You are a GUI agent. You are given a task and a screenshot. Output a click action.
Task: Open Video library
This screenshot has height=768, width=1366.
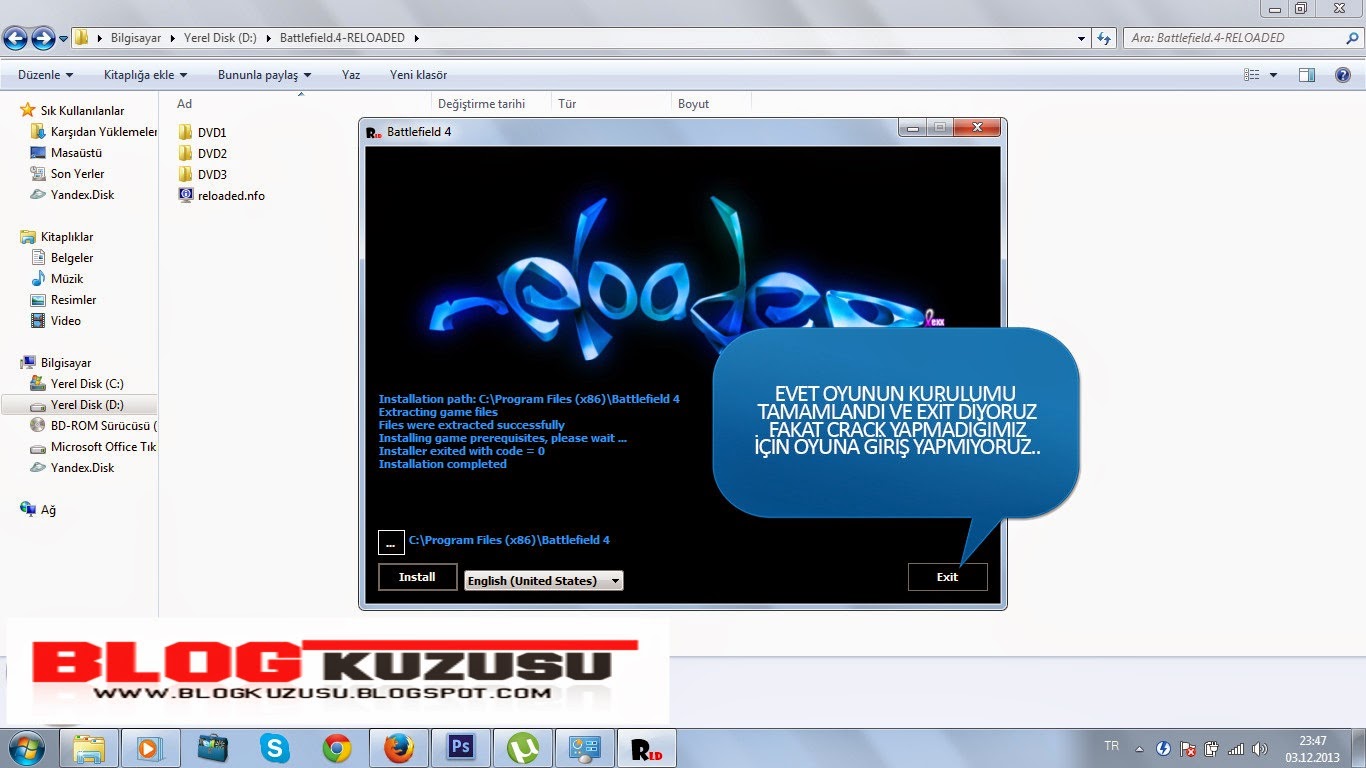[x=56, y=321]
